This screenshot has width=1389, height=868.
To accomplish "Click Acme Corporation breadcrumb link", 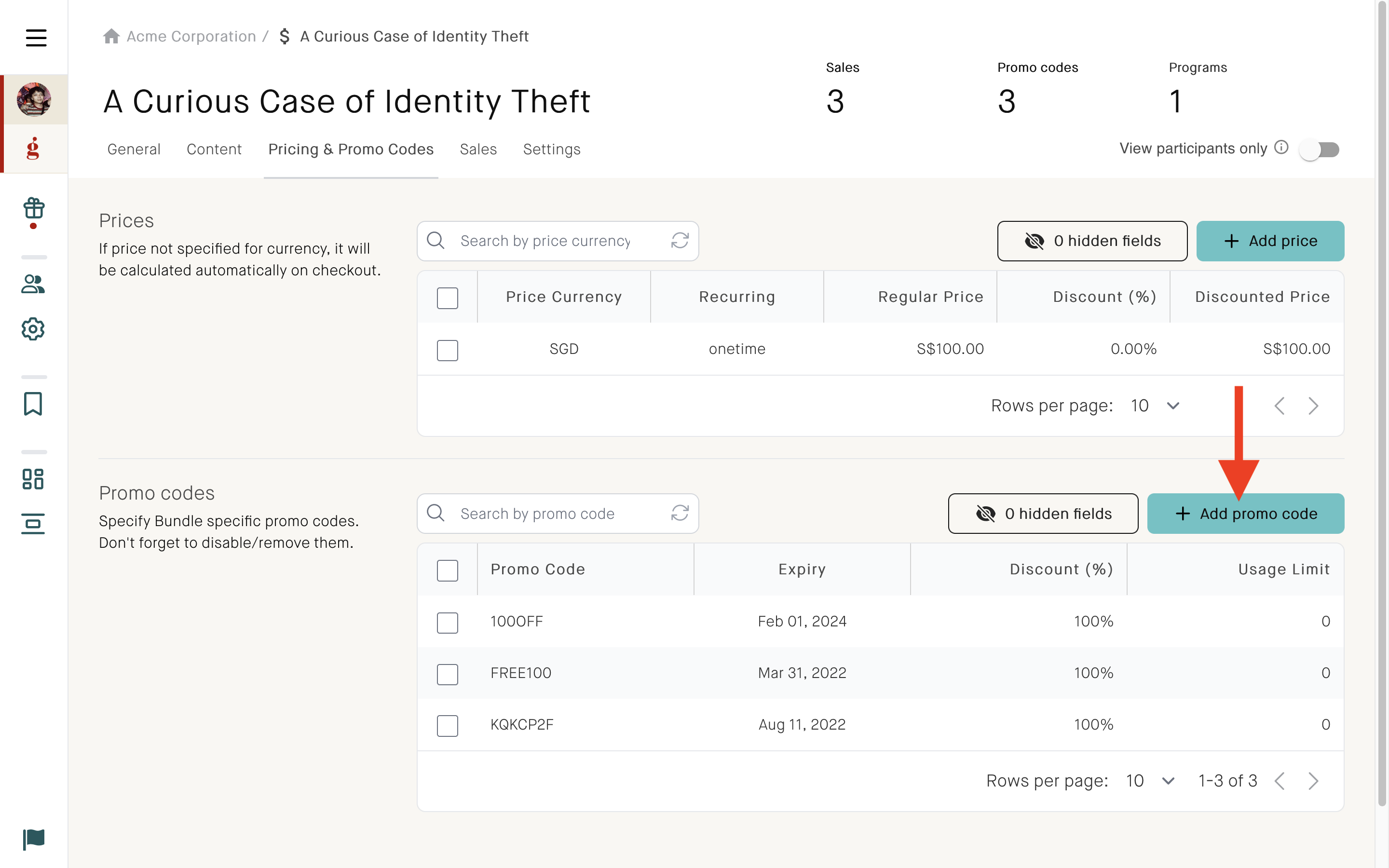I will click(x=191, y=36).
